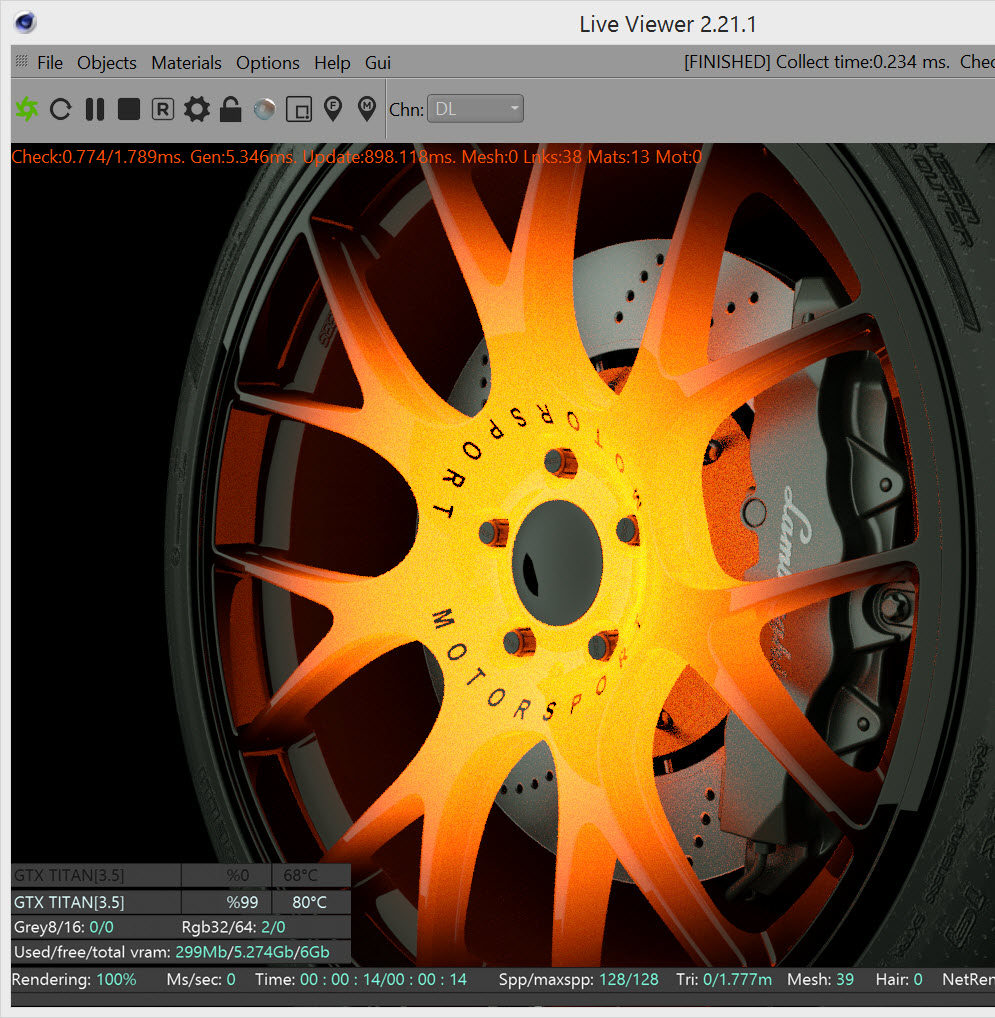Image resolution: width=995 pixels, height=1018 pixels.
Task: Open the File menu
Action: coord(50,63)
